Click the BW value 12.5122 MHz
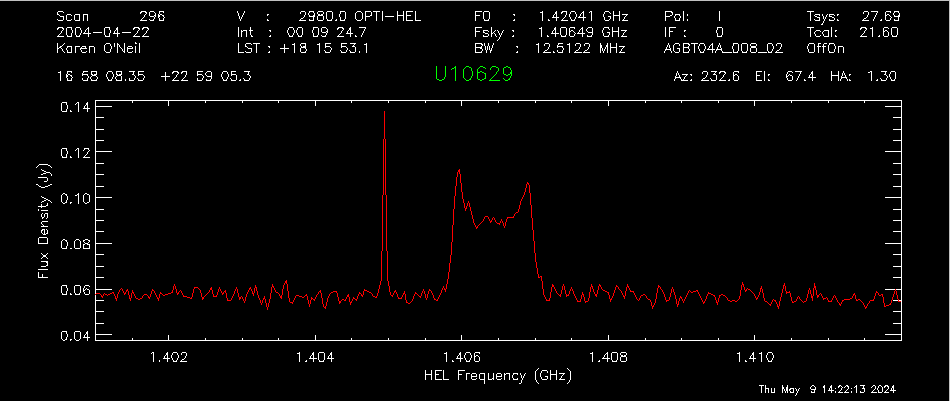Image resolution: width=950 pixels, height=401 pixels. 580,47
